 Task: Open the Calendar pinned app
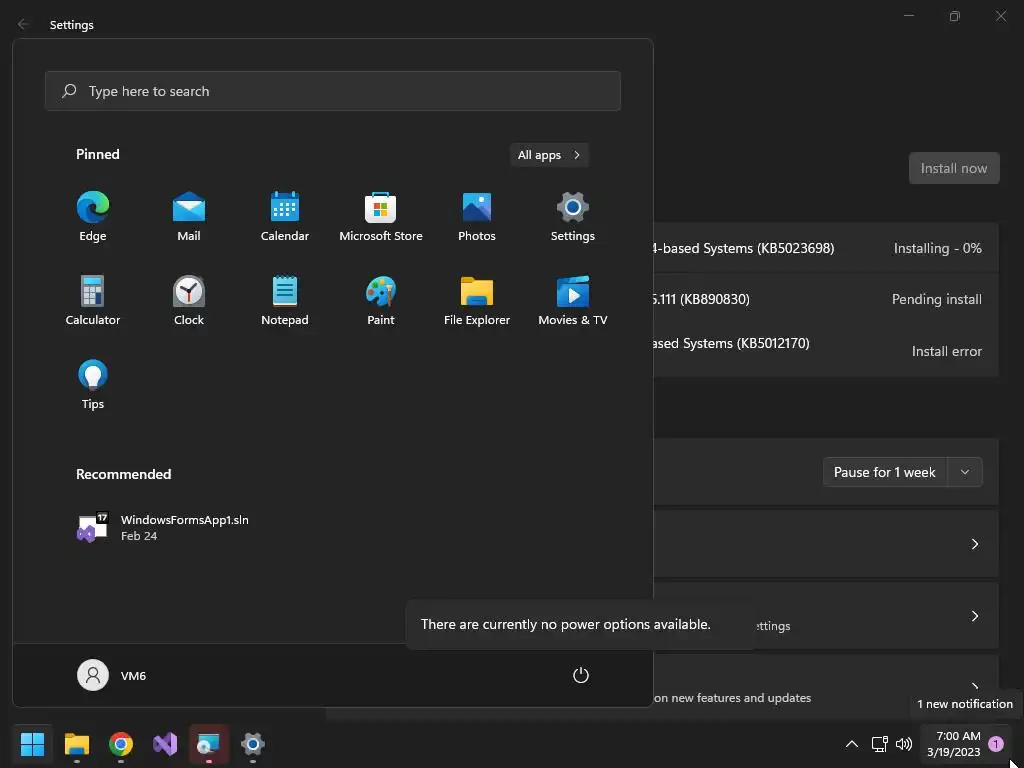click(x=285, y=217)
